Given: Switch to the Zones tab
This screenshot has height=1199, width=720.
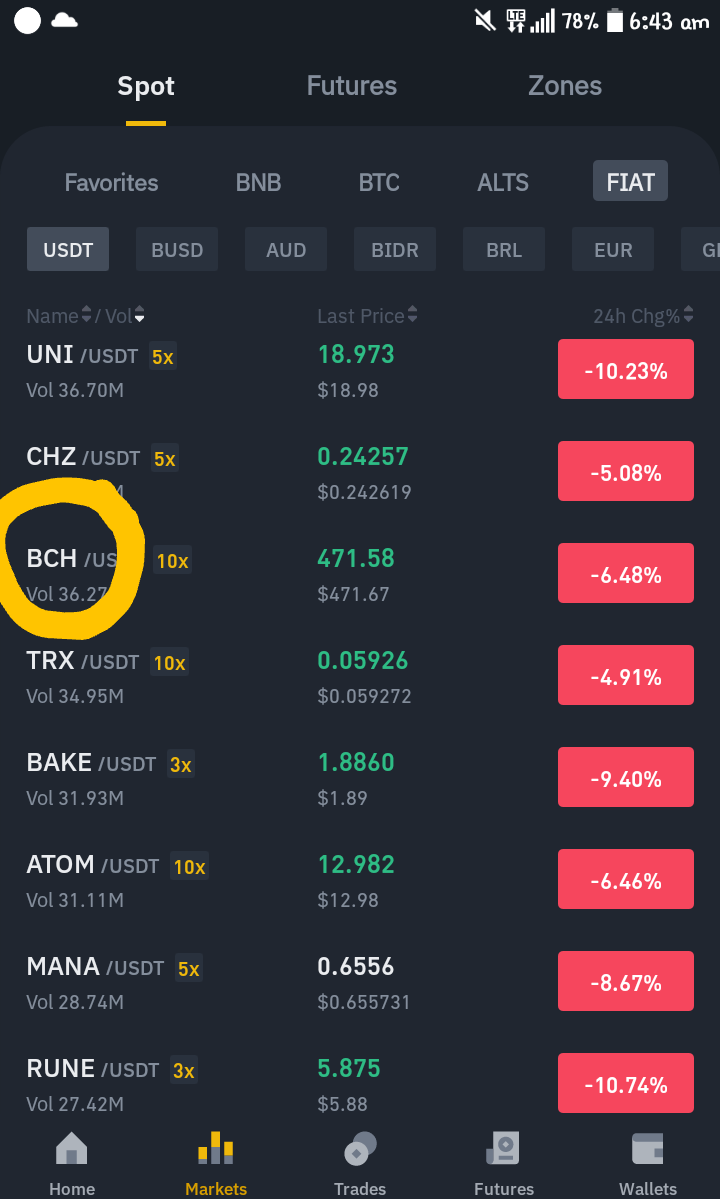Looking at the screenshot, I should click(565, 86).
